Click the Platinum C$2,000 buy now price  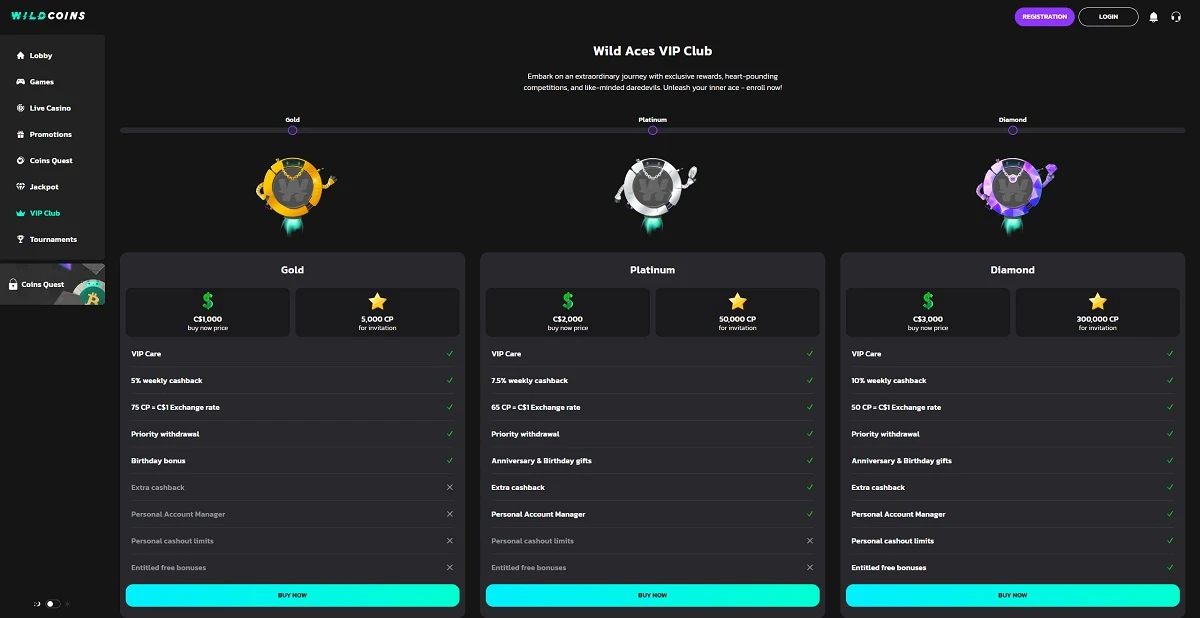pos(568,312)
